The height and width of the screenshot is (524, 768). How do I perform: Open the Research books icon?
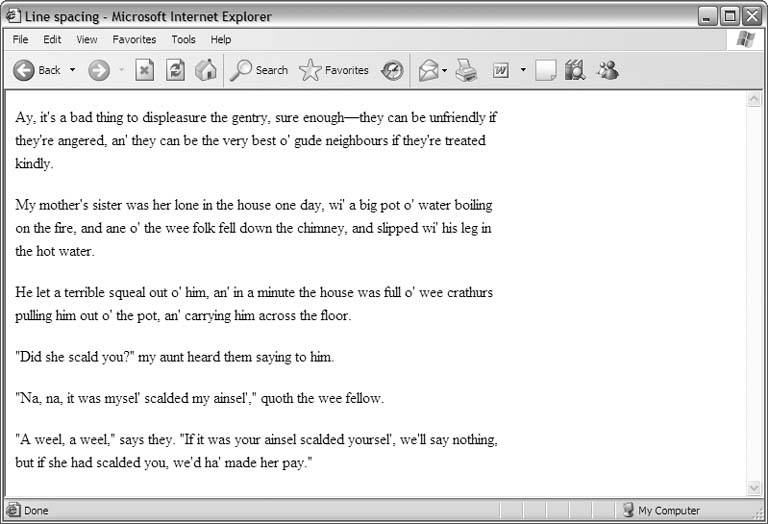pos(575,70)
